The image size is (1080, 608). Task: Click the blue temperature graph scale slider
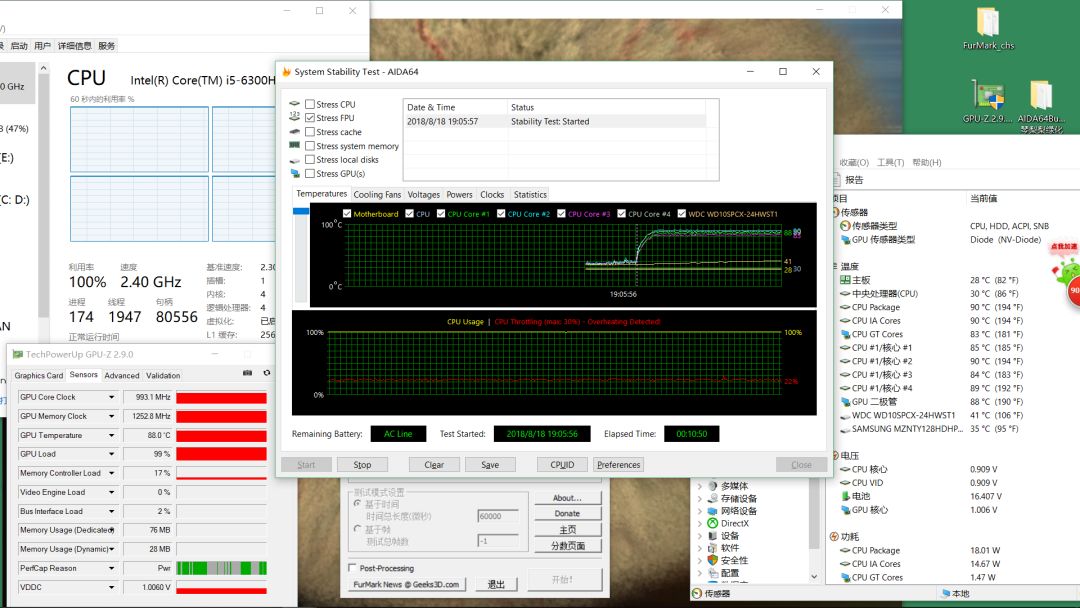[301, 211]
